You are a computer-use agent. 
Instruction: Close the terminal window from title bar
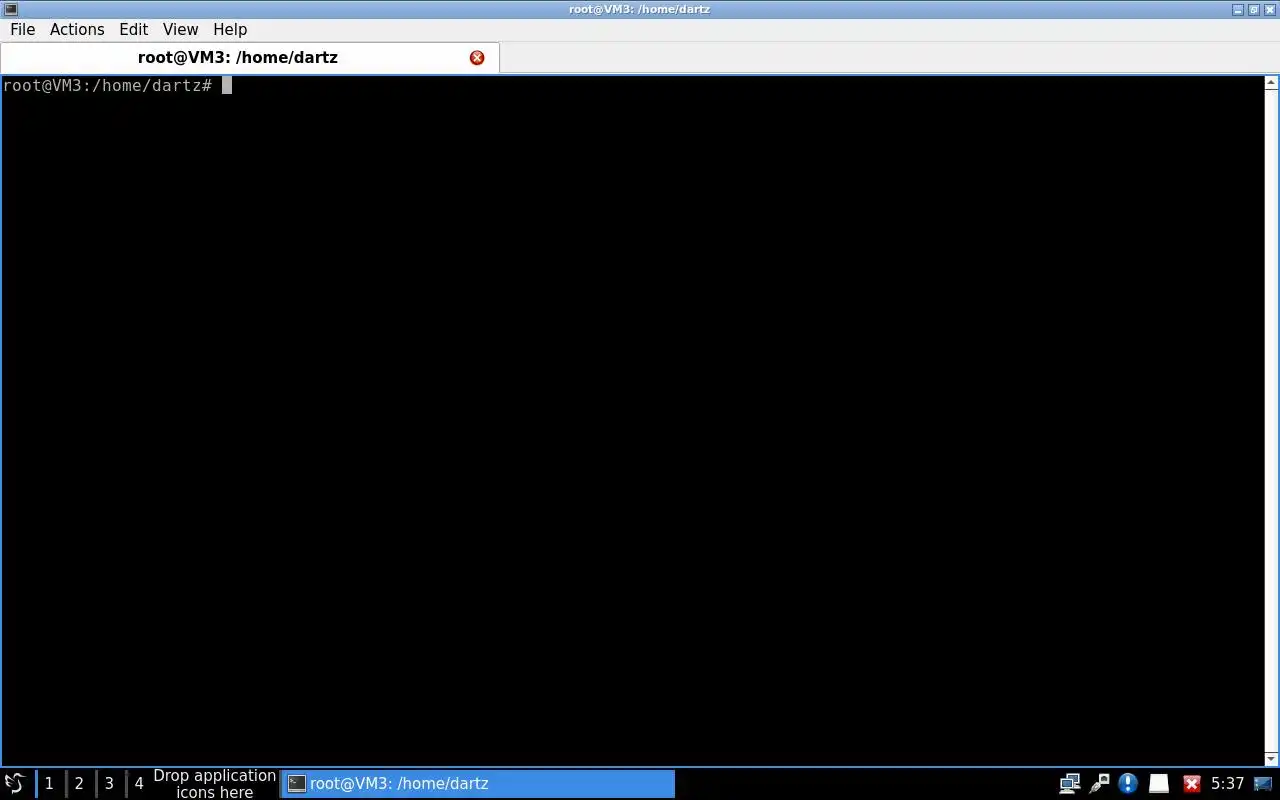1270,9
